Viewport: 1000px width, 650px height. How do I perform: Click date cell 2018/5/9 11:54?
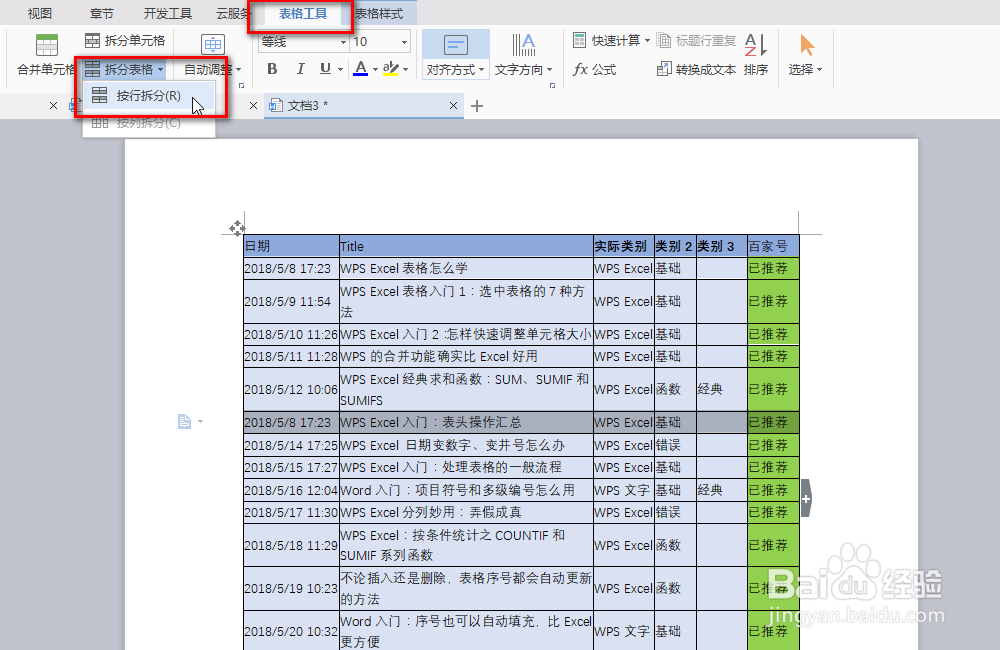tap(291, 302)
